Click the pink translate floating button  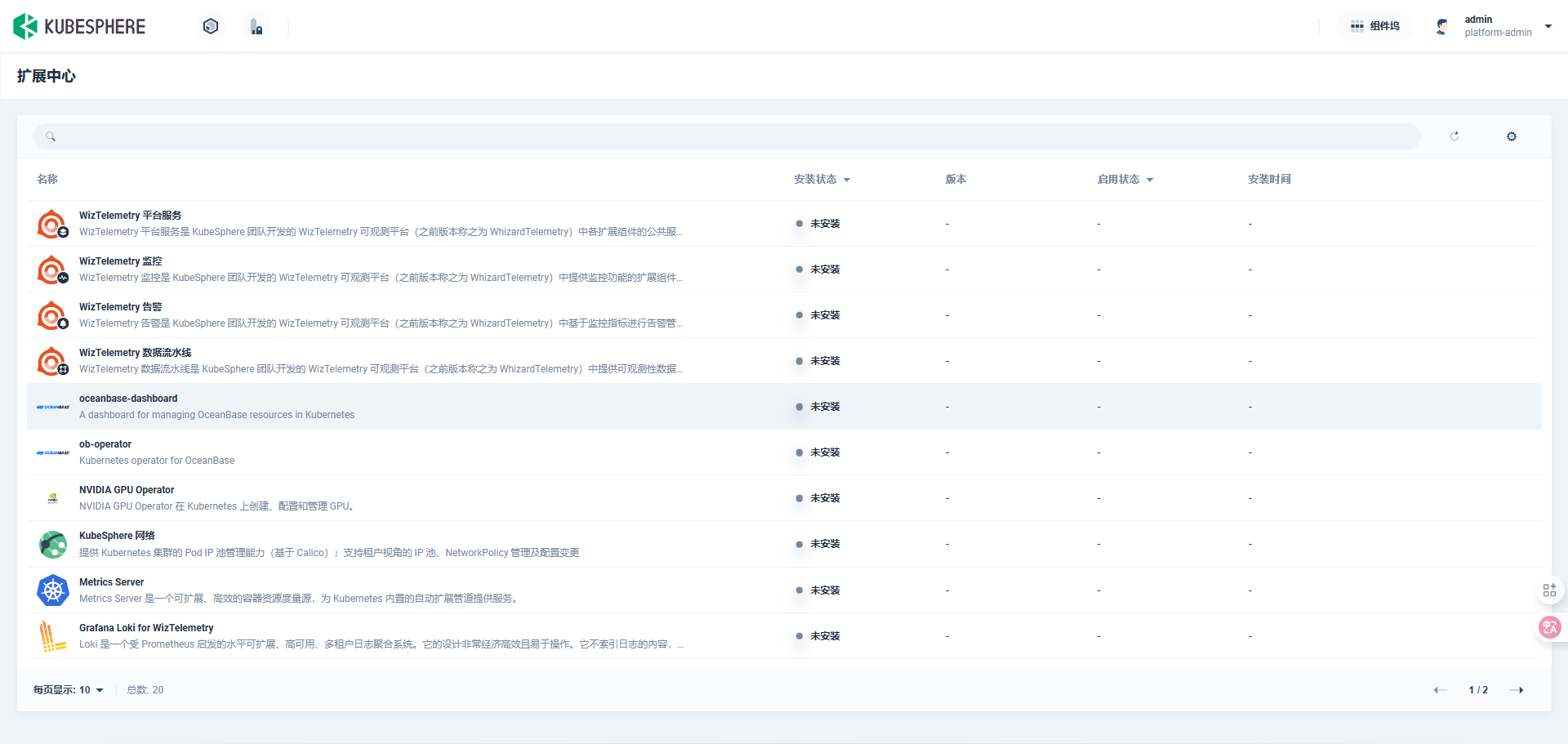[x=1549, y=627]
